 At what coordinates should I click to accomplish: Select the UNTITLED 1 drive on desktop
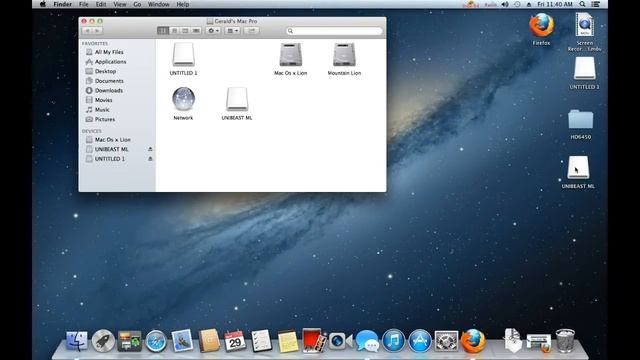pos(584,69)
